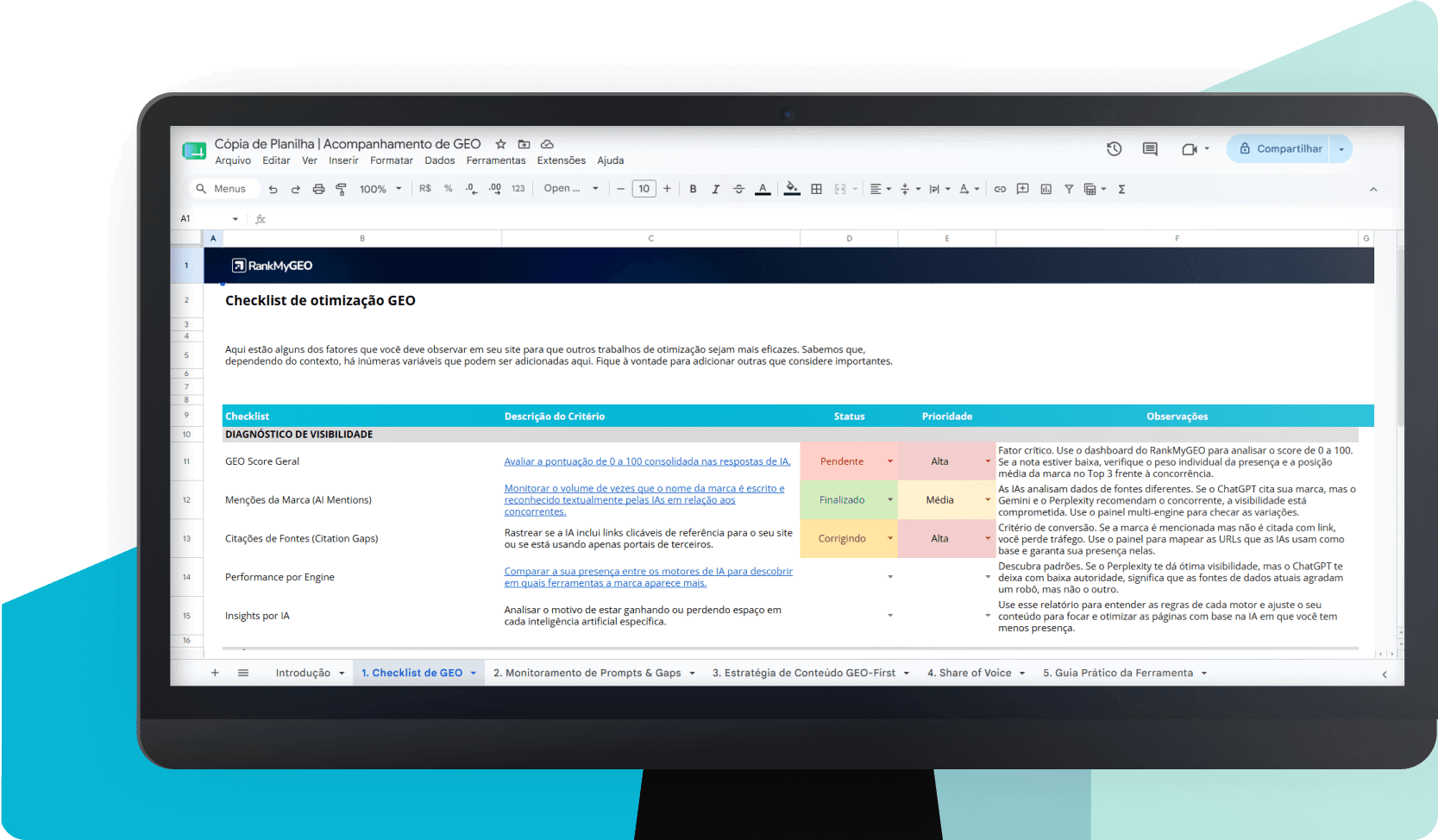Click the insert link icon
Screen dimensions: 1438x840
[1000, 189]
